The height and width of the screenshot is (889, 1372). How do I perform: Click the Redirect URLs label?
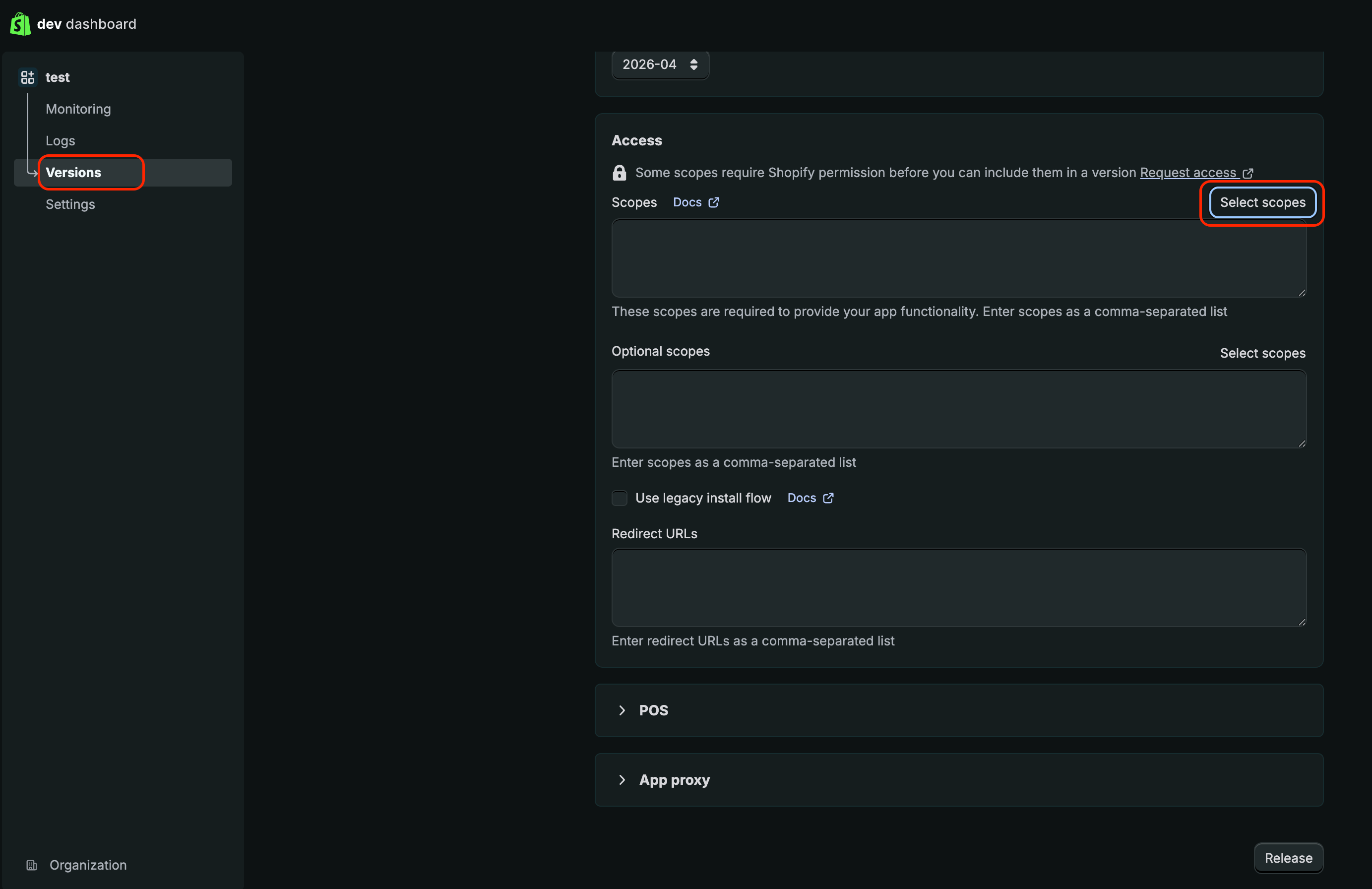pyautogui.click(x=654, y=534)
